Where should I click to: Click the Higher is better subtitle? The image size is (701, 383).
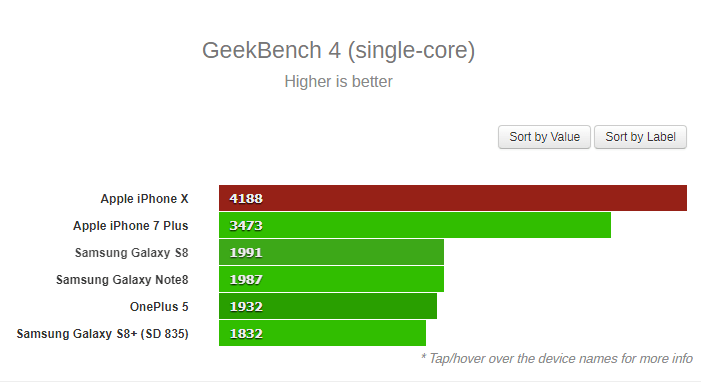(338, 81)
